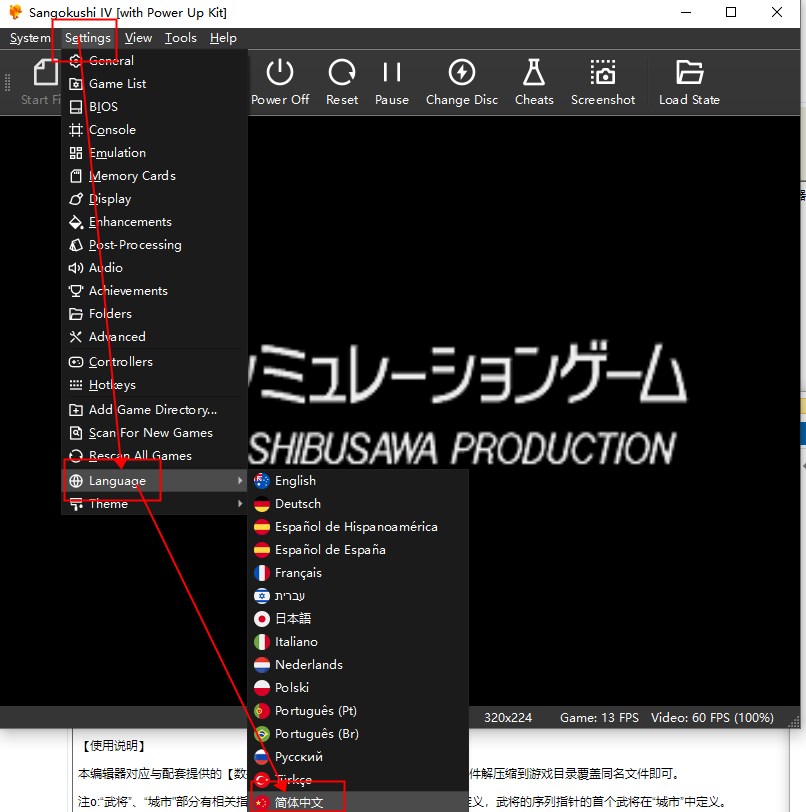The width and height of the screenshot is (806, 812).
Task: Open General settings from the menu
Action: point(153,61)
